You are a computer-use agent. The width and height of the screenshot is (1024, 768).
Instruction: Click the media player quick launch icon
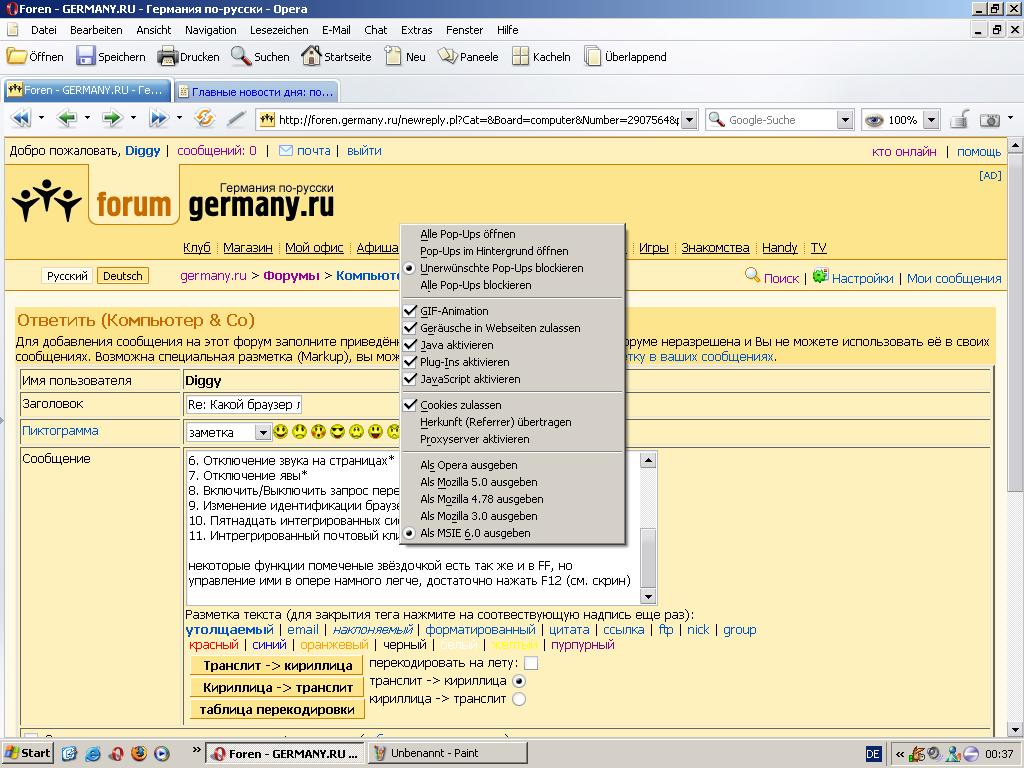pos(162,754)
